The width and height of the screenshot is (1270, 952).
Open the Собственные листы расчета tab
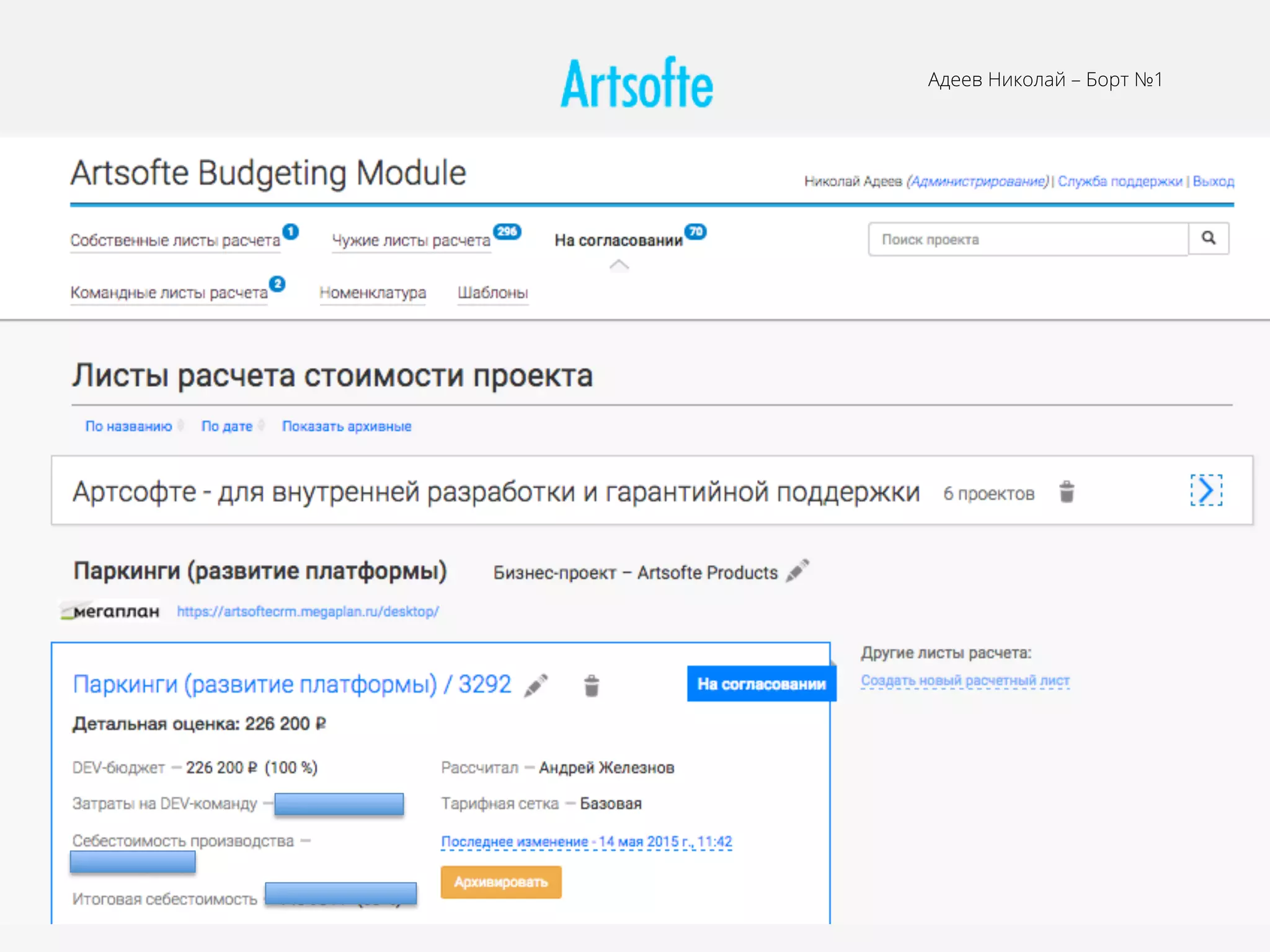pos(175,240)
